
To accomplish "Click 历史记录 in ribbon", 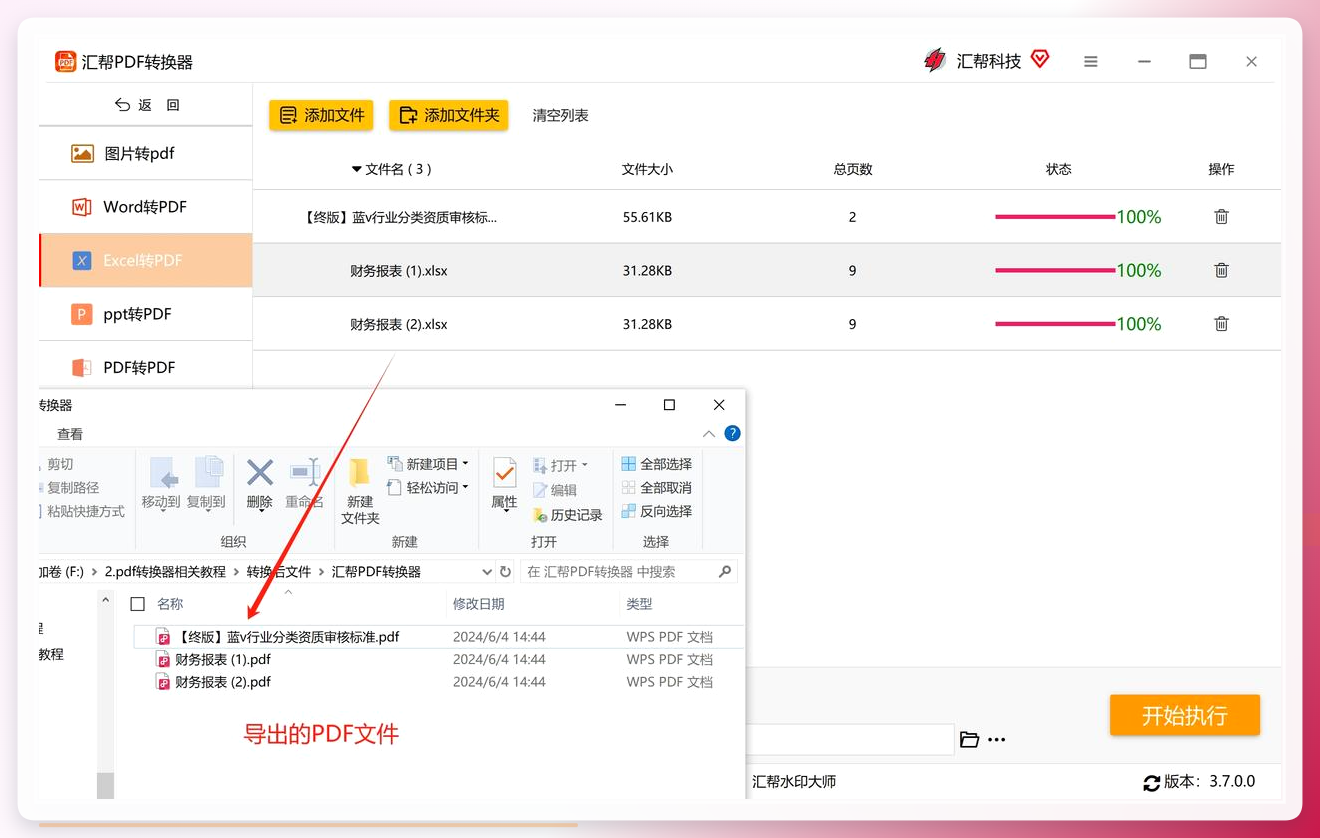I will click(567, 515).
